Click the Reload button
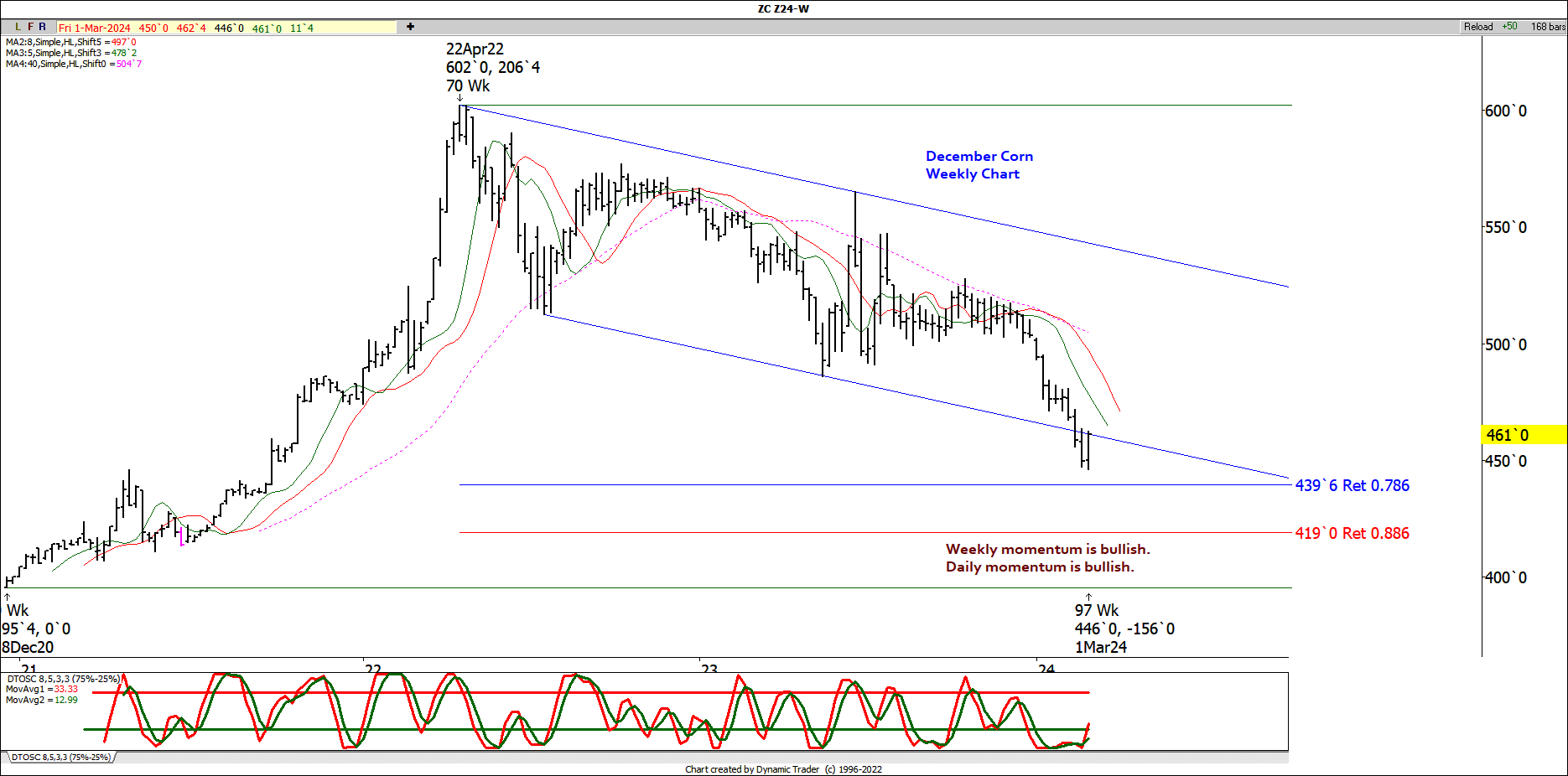This screenshot has height=776, width=1568. pyautogui.click(x=1478, y=27)
